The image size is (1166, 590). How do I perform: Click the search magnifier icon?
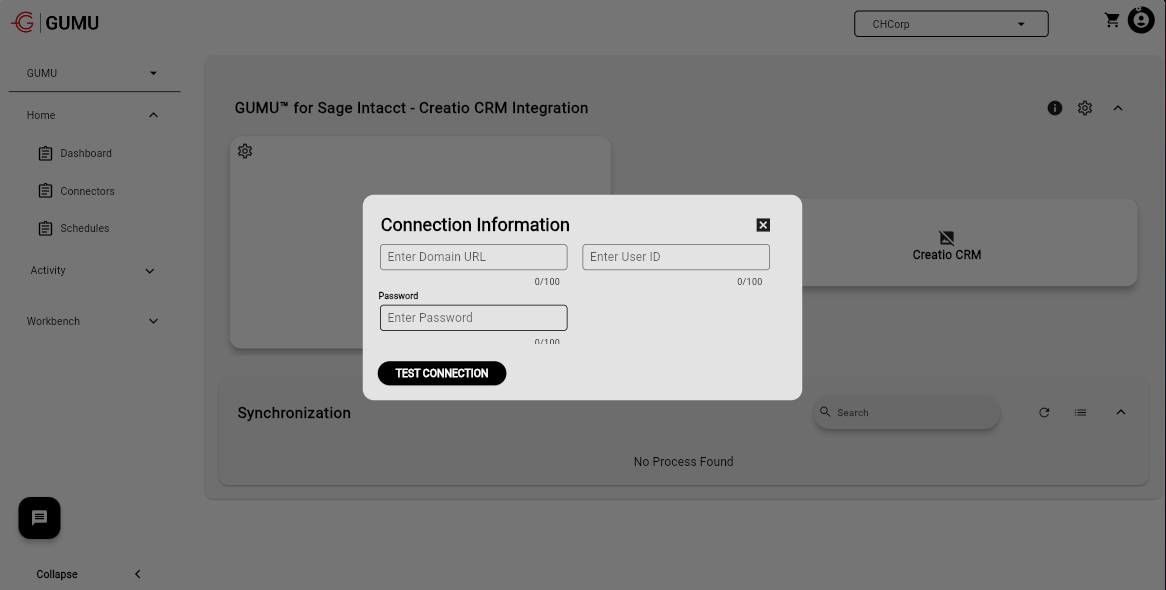point(825,411)
